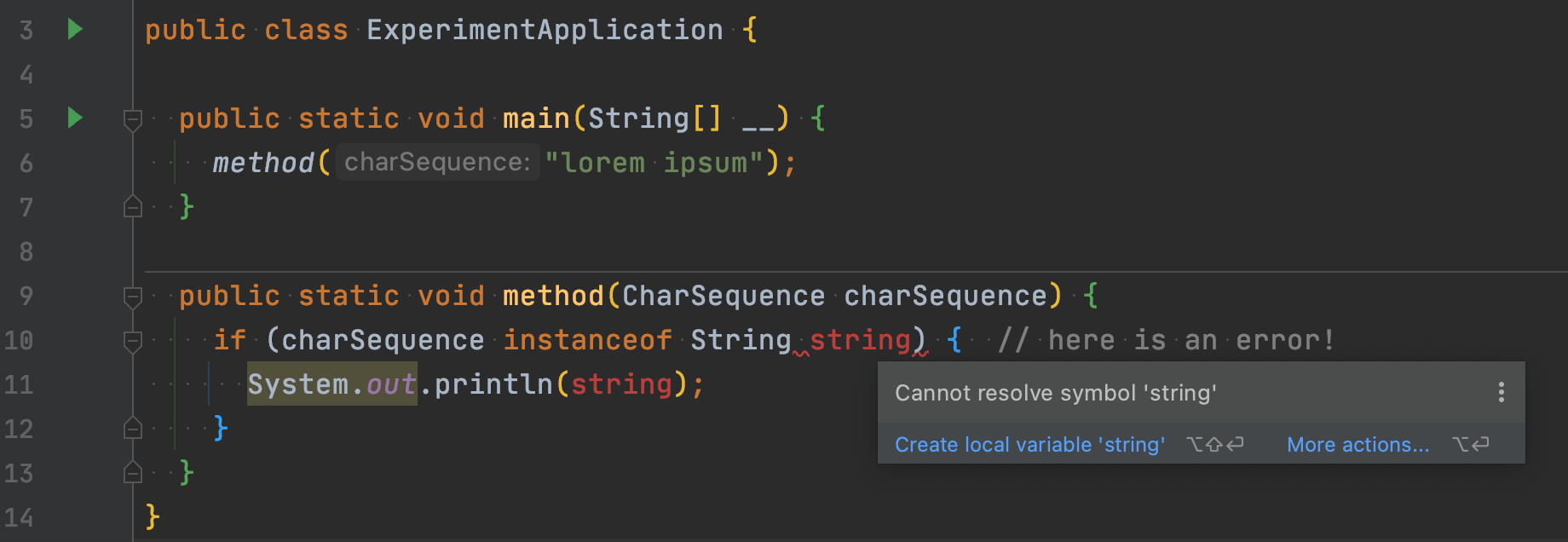The width and height of the screenshot is (1568, 542).
Task: Click the highlighted System.out expression on line 11
Action: point(331,384)
